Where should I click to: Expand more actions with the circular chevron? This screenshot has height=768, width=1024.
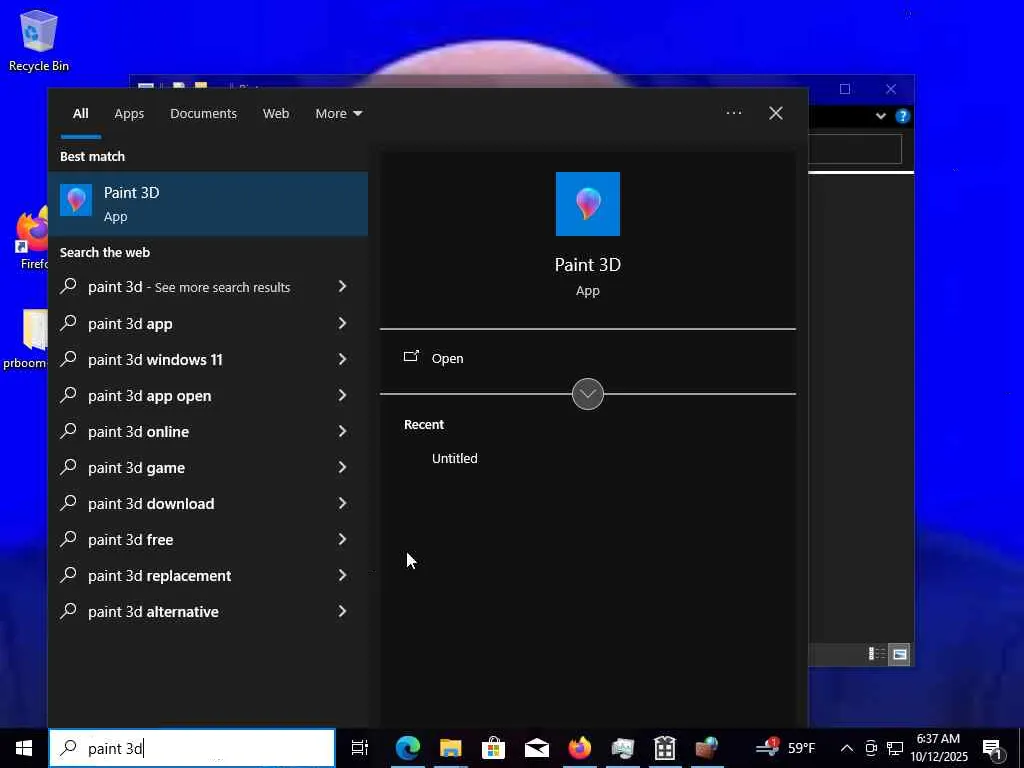pyautogui.click(x=587, y=394)
